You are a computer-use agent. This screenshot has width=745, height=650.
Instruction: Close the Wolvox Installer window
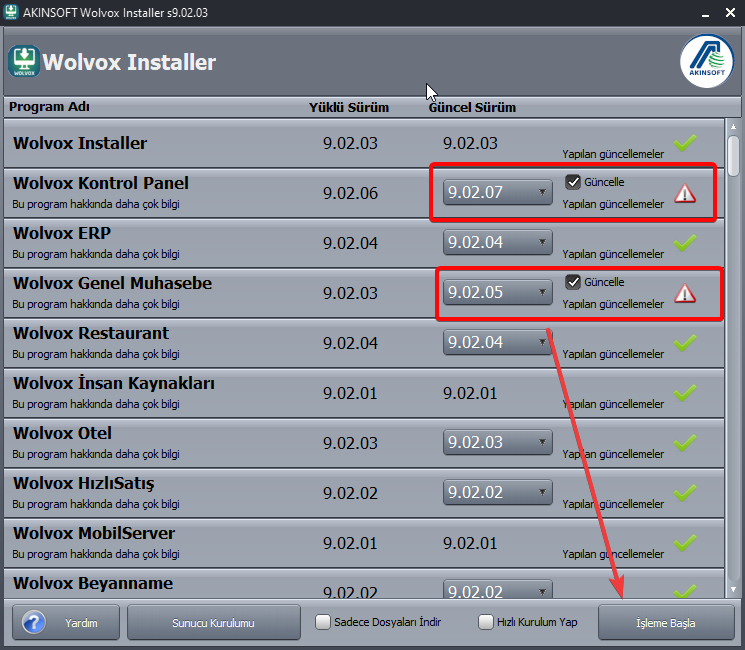pos(730,12)
